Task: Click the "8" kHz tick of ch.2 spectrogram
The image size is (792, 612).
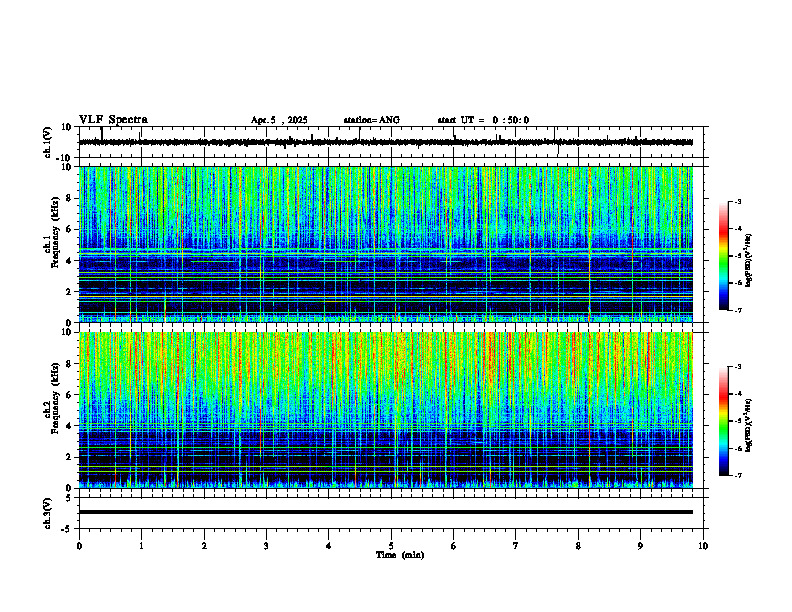Action: [71, 364]
